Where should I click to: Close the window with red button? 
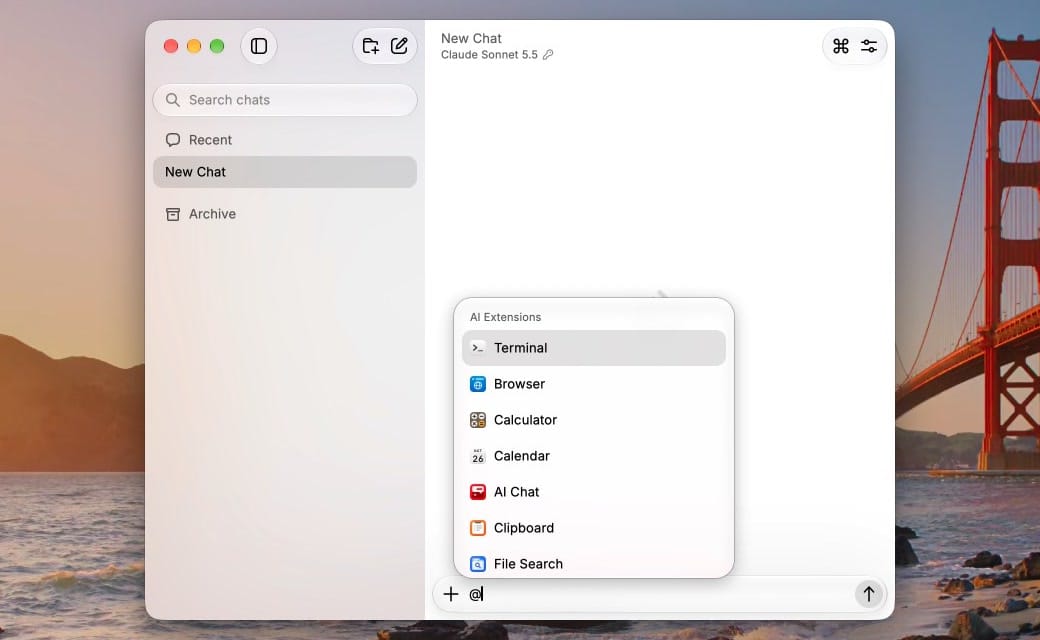pyautogui.click(x=171, y=46)
